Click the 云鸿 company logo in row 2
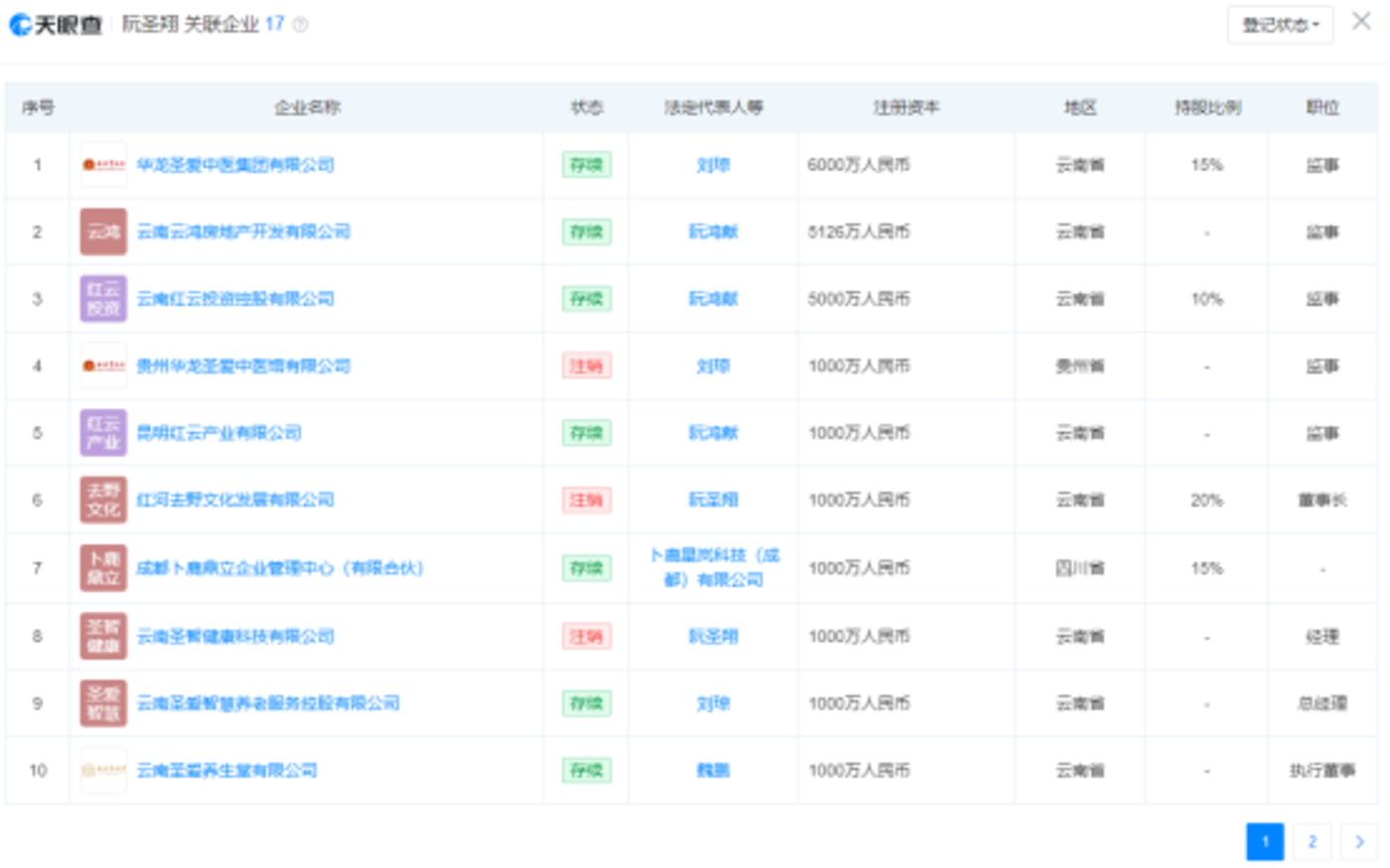This screenshot has width=1390, height=868. (x=103, y=231)
